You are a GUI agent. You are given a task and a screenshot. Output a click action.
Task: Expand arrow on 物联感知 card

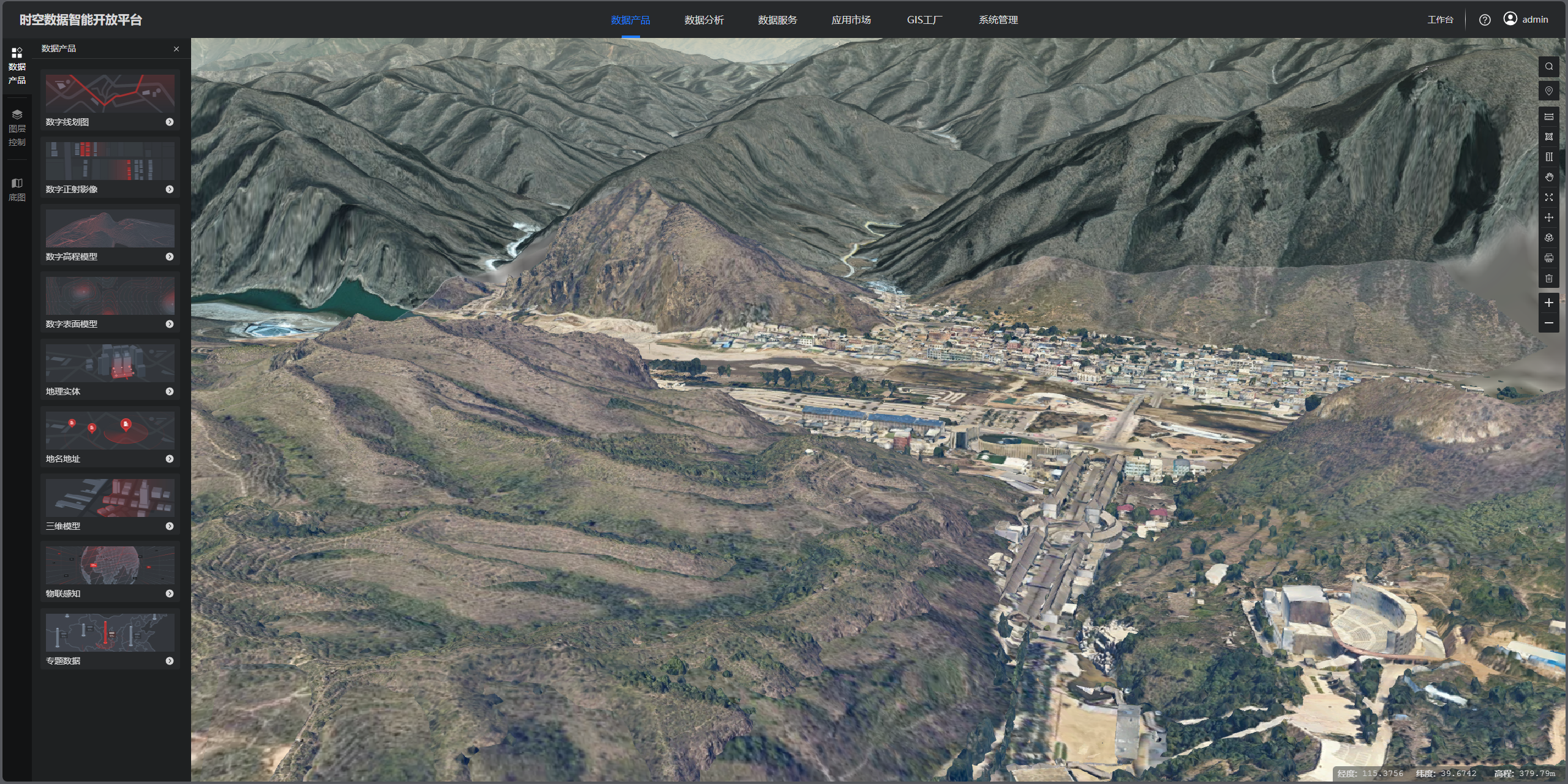click(170, 594)
